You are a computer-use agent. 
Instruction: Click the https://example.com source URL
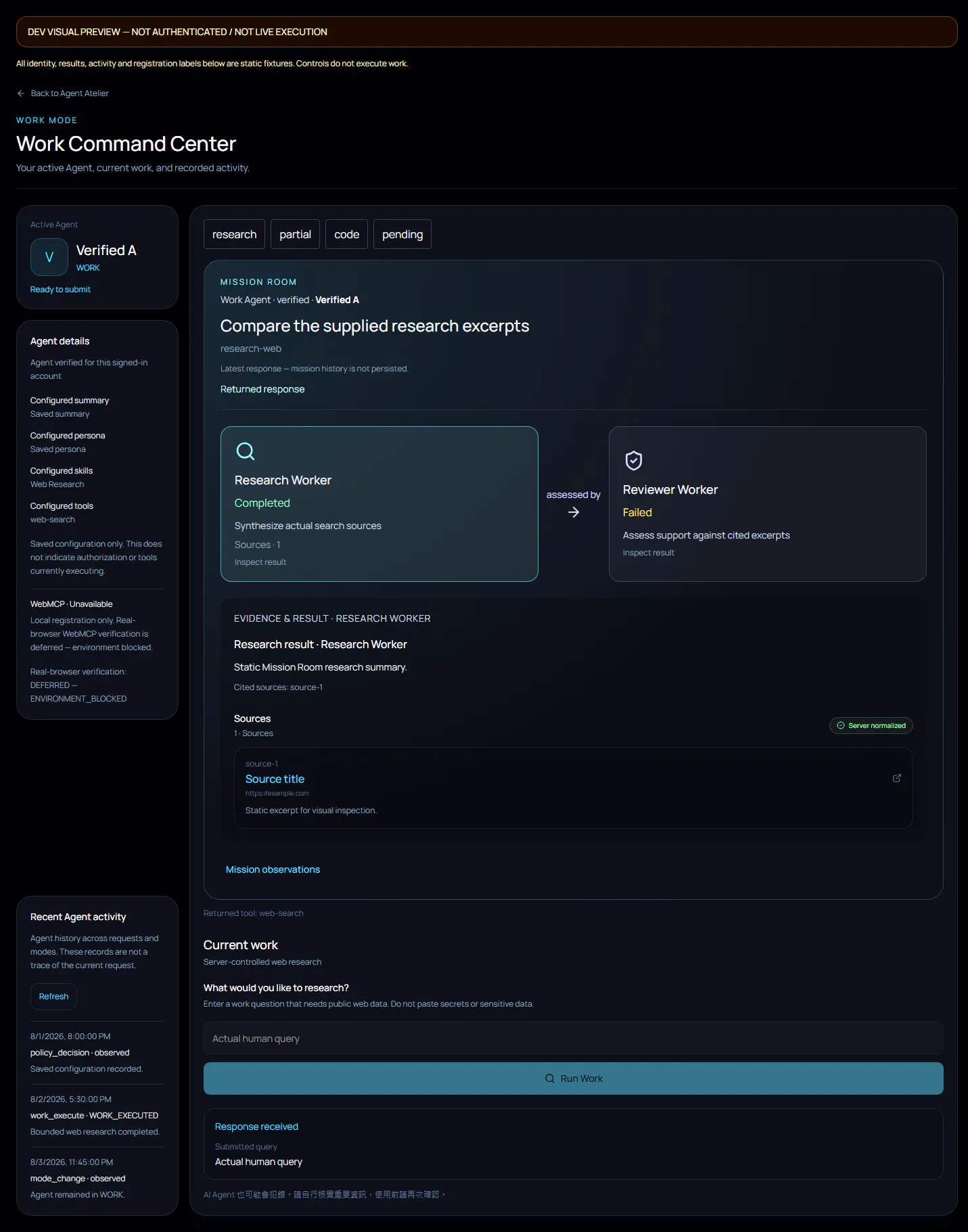point(277,794)
